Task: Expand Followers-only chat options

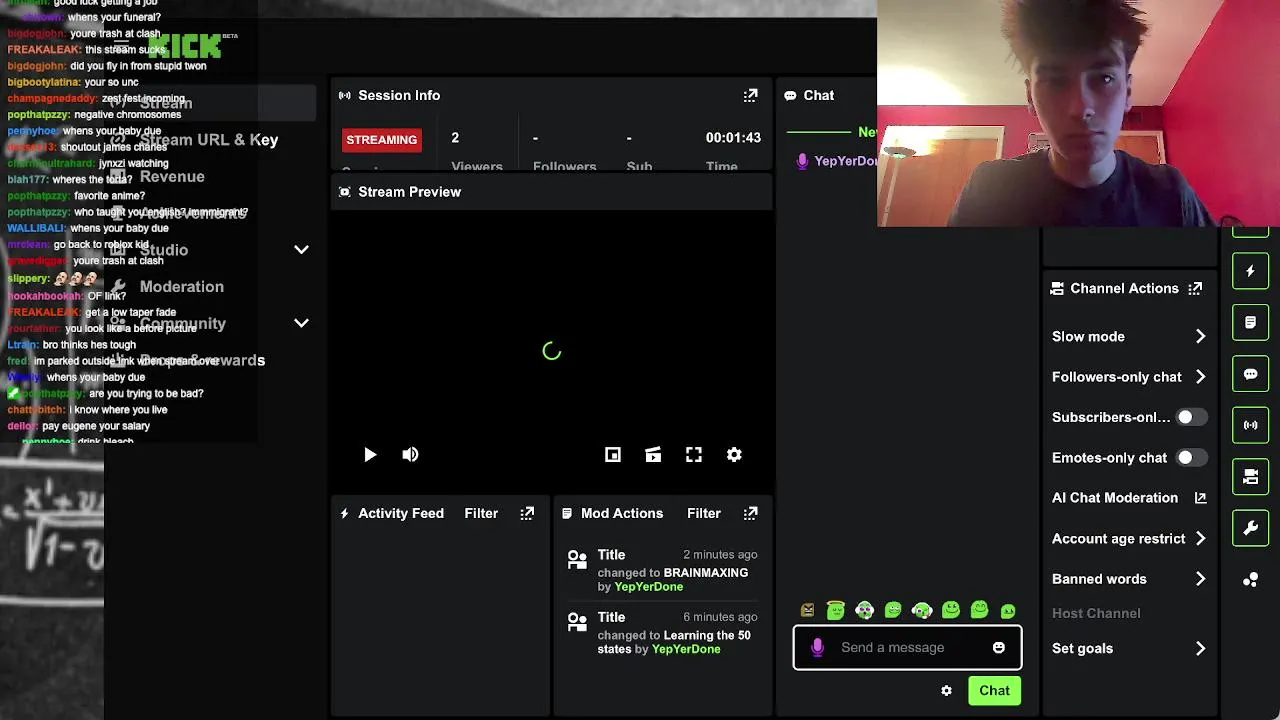Action: click(1200, 377)
